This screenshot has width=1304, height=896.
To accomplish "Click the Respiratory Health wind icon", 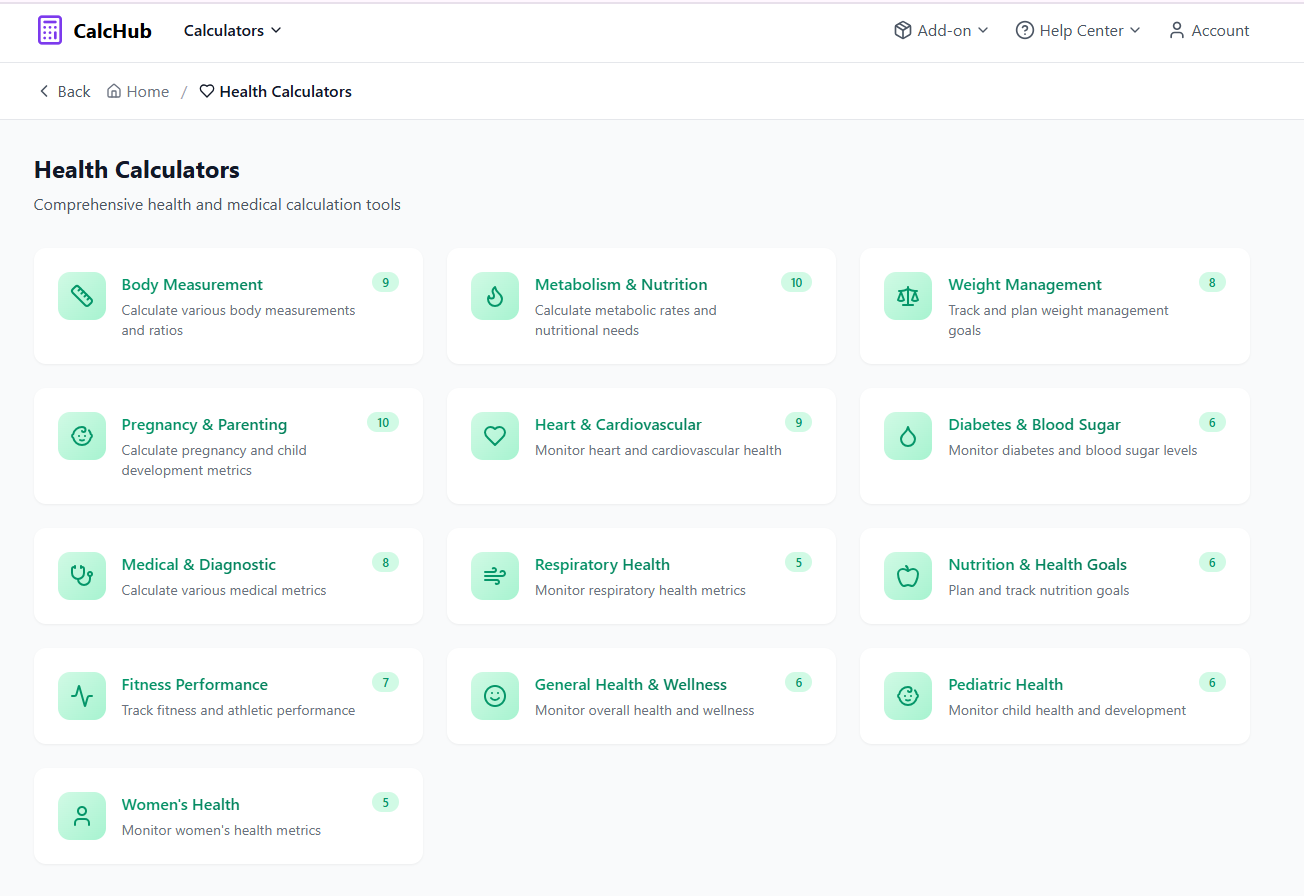I will click(495, 576).
